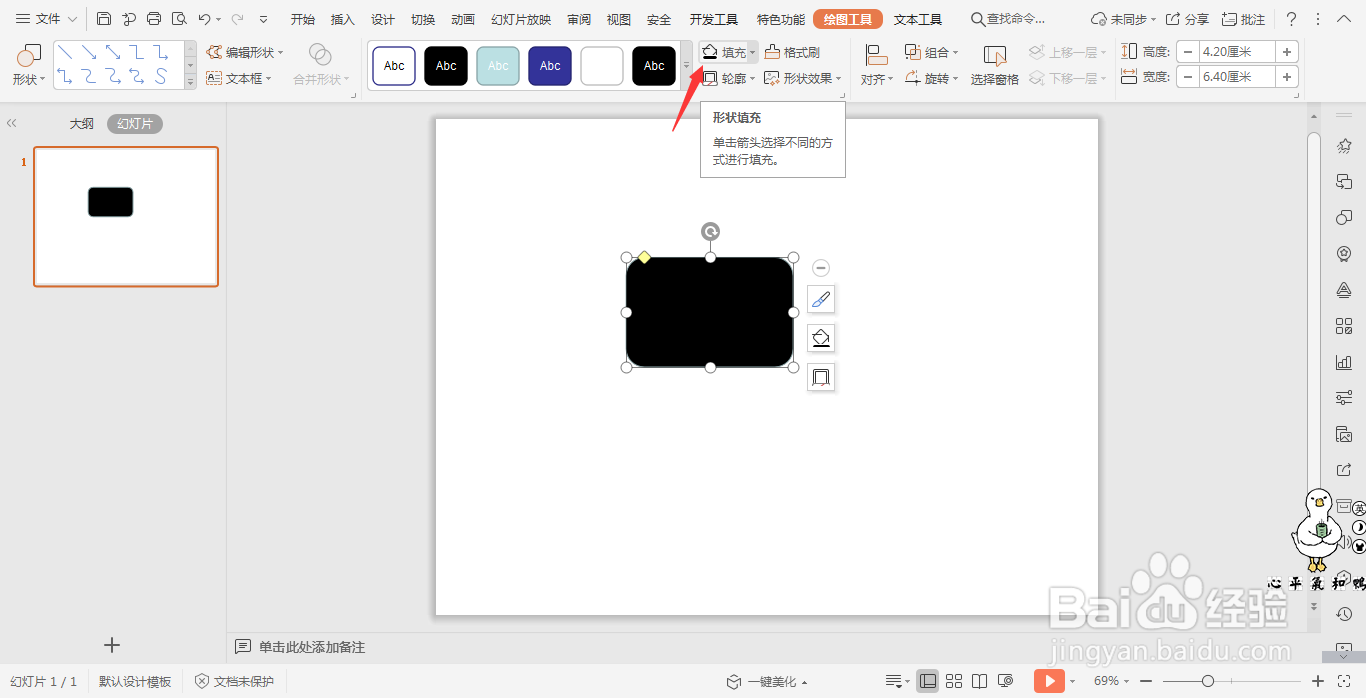Select white Abc style with blue outline

[394, 66]
